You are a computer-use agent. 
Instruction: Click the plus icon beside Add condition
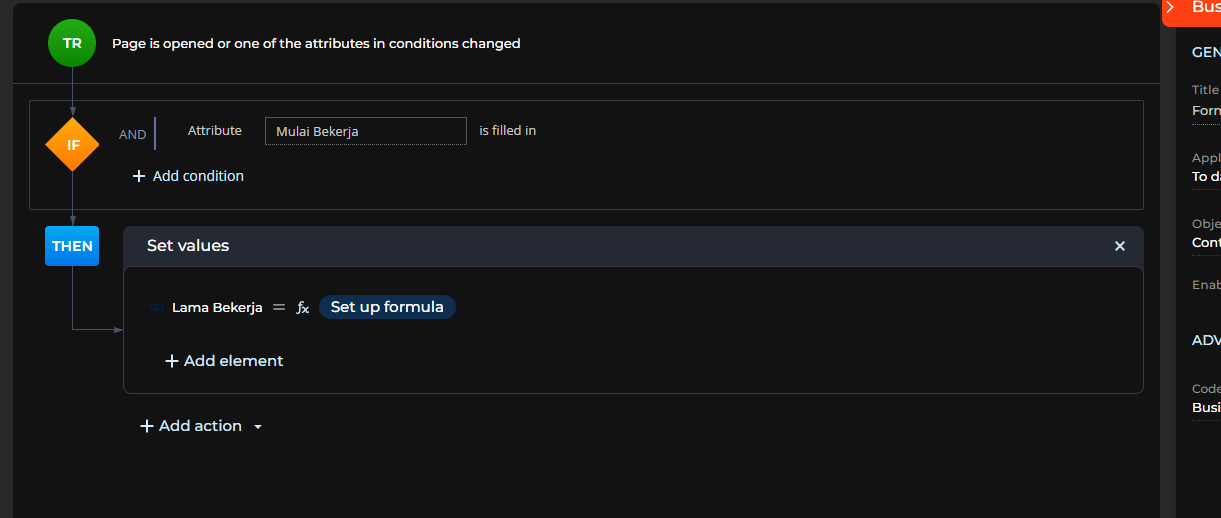point(139,176)
